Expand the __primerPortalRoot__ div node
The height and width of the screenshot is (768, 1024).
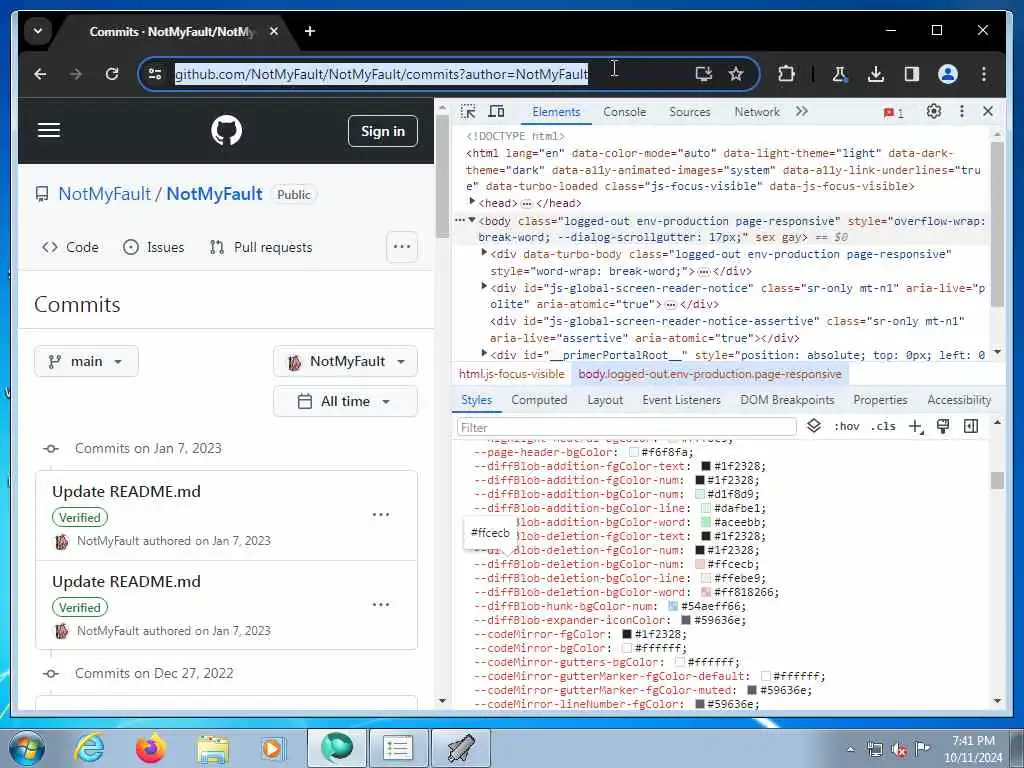coord(484,353)
